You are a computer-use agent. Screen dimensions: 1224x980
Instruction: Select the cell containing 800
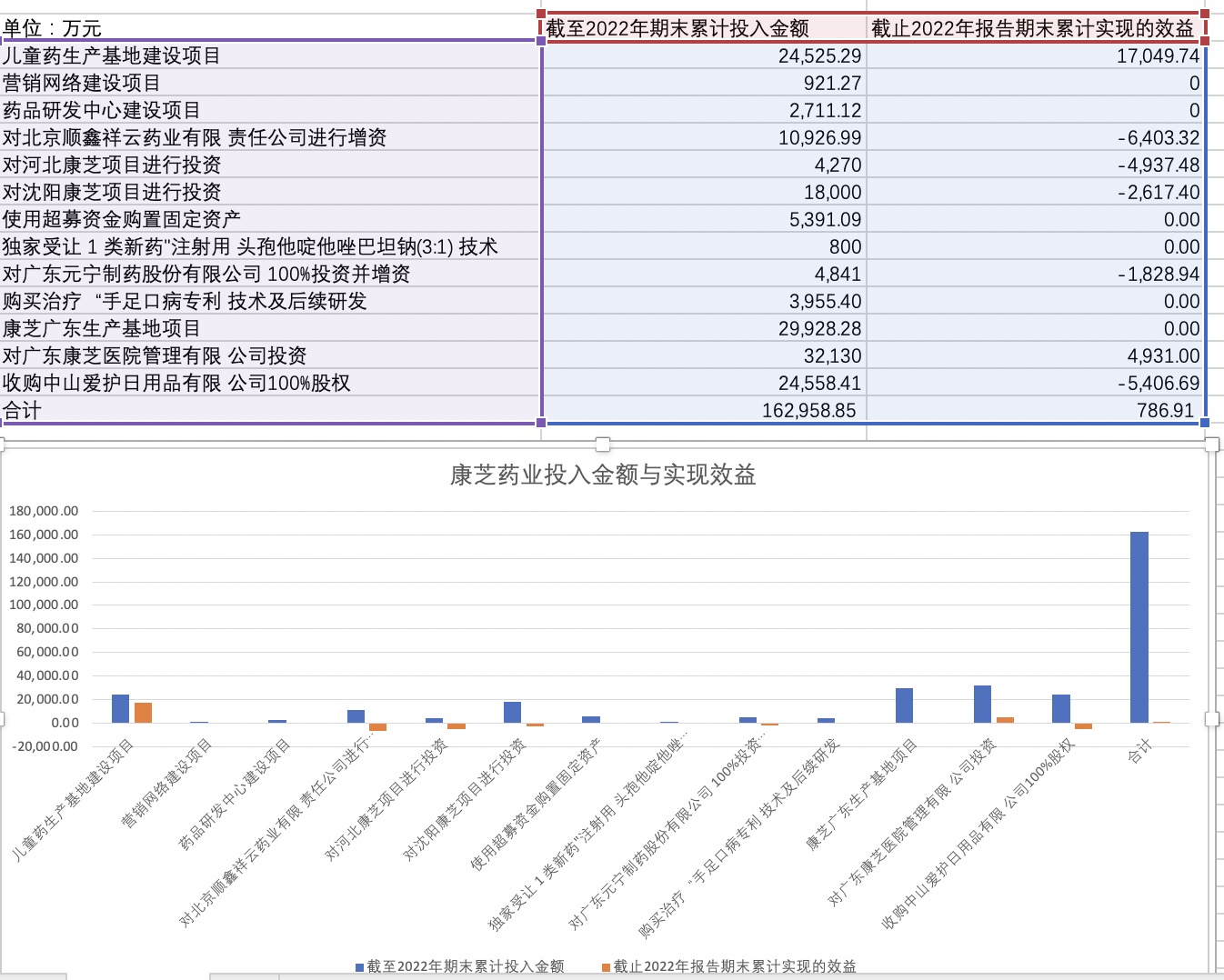pyautogui.click(x=704, y=246)
